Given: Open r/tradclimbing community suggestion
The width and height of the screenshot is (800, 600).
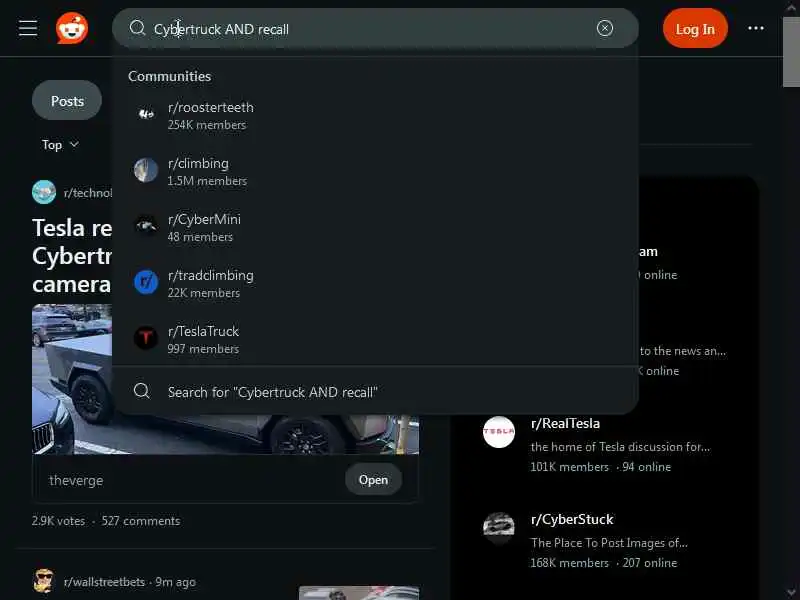Looking at the screenshot, I should [x=375, y=284].
